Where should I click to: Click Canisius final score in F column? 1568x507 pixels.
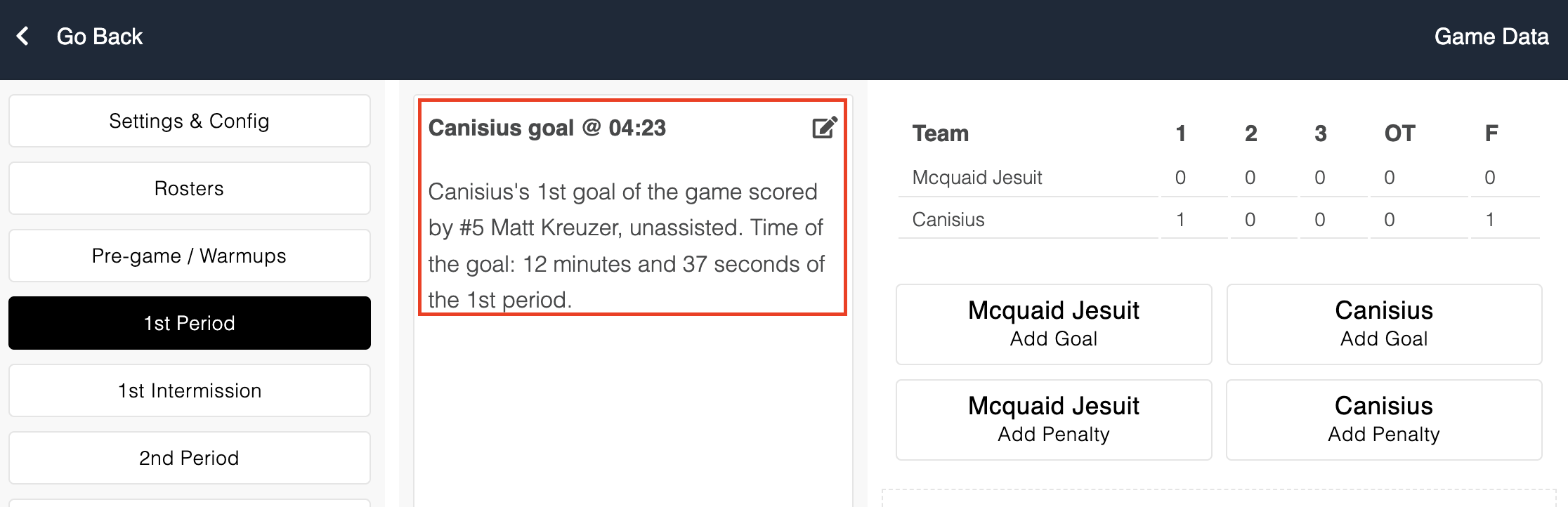(1489, 220)
